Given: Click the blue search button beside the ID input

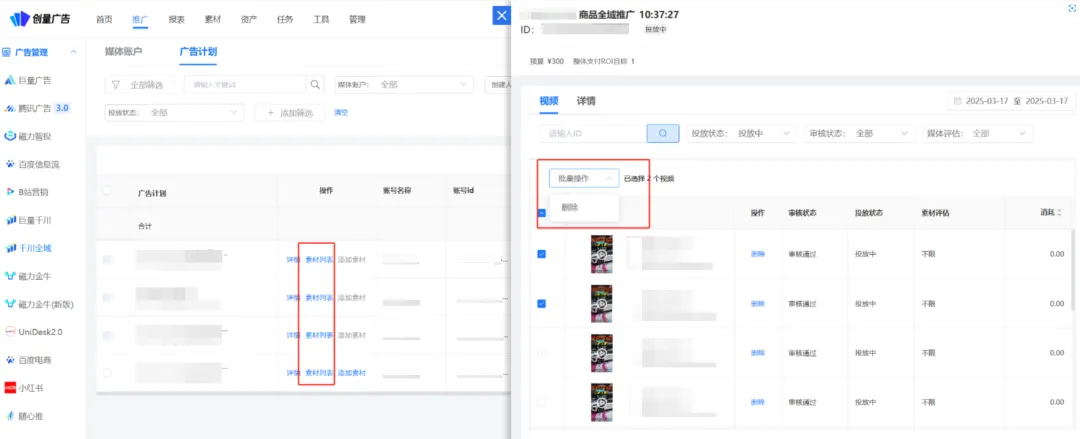Looking at the screenshot, I should click(x=662, y=133).
